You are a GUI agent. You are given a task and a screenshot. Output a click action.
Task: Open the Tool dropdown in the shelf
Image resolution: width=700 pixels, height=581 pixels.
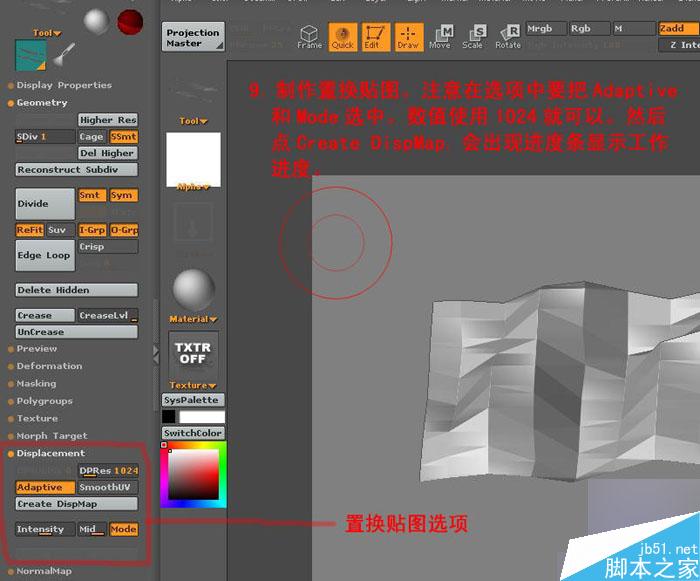click(193, 121)
